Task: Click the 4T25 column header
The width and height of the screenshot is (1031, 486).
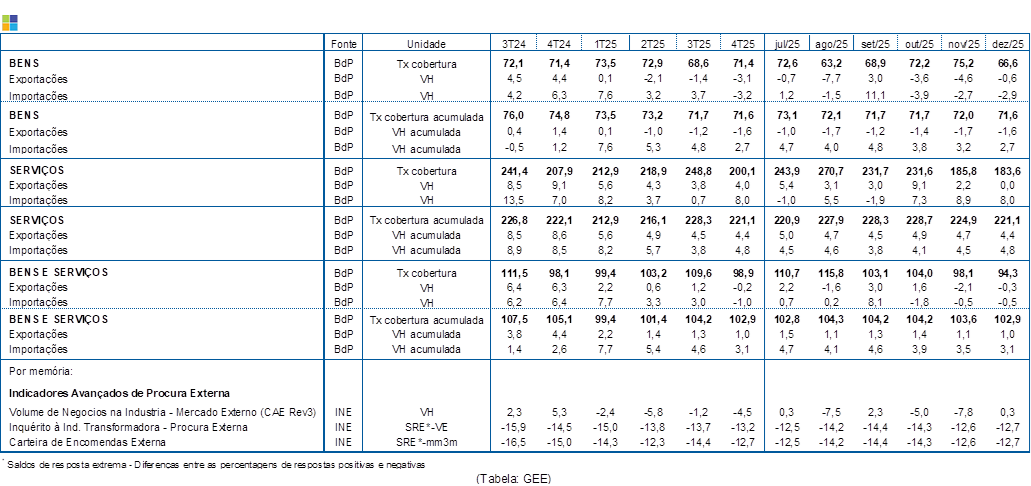Action: [742, 44]
